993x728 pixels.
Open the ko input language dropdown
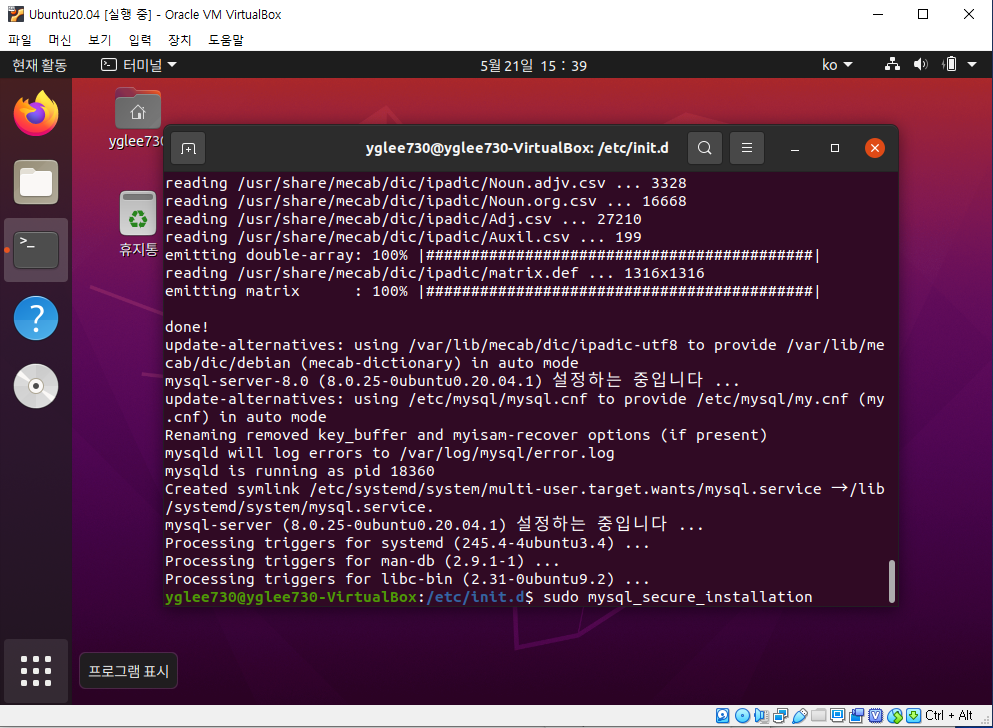coord(837,65)
